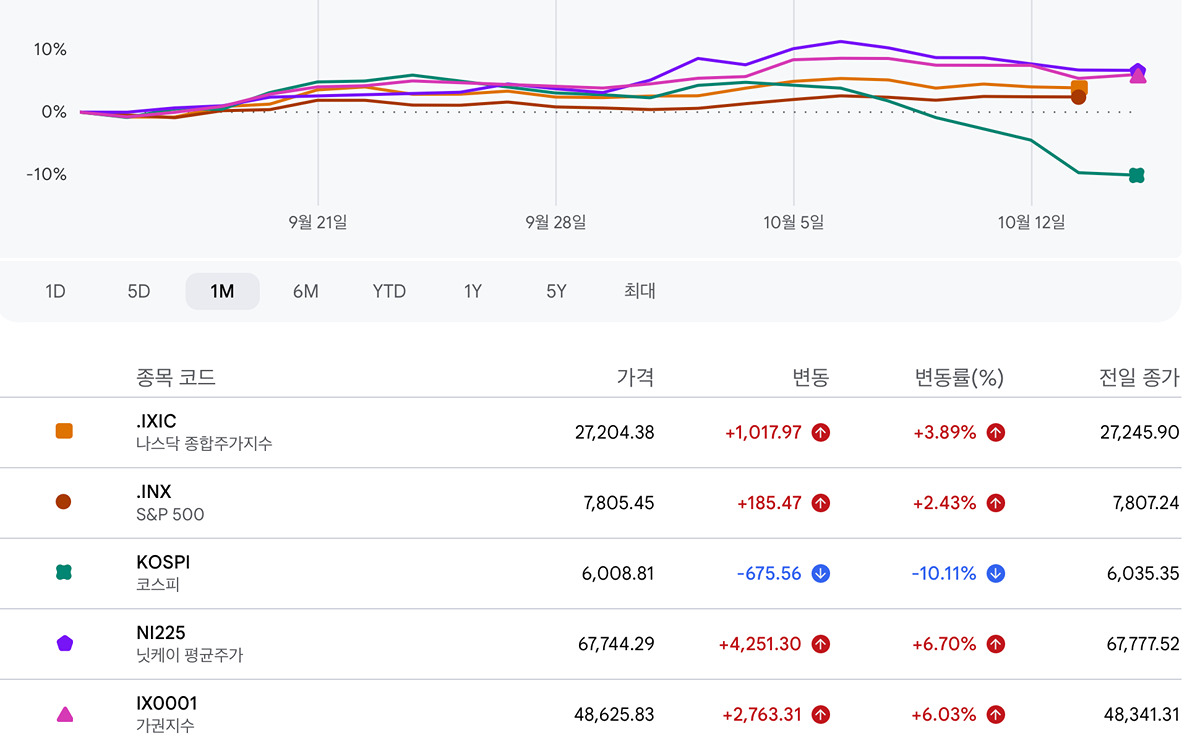Click the orange square icon for .IXIC

tap(64, 432)
